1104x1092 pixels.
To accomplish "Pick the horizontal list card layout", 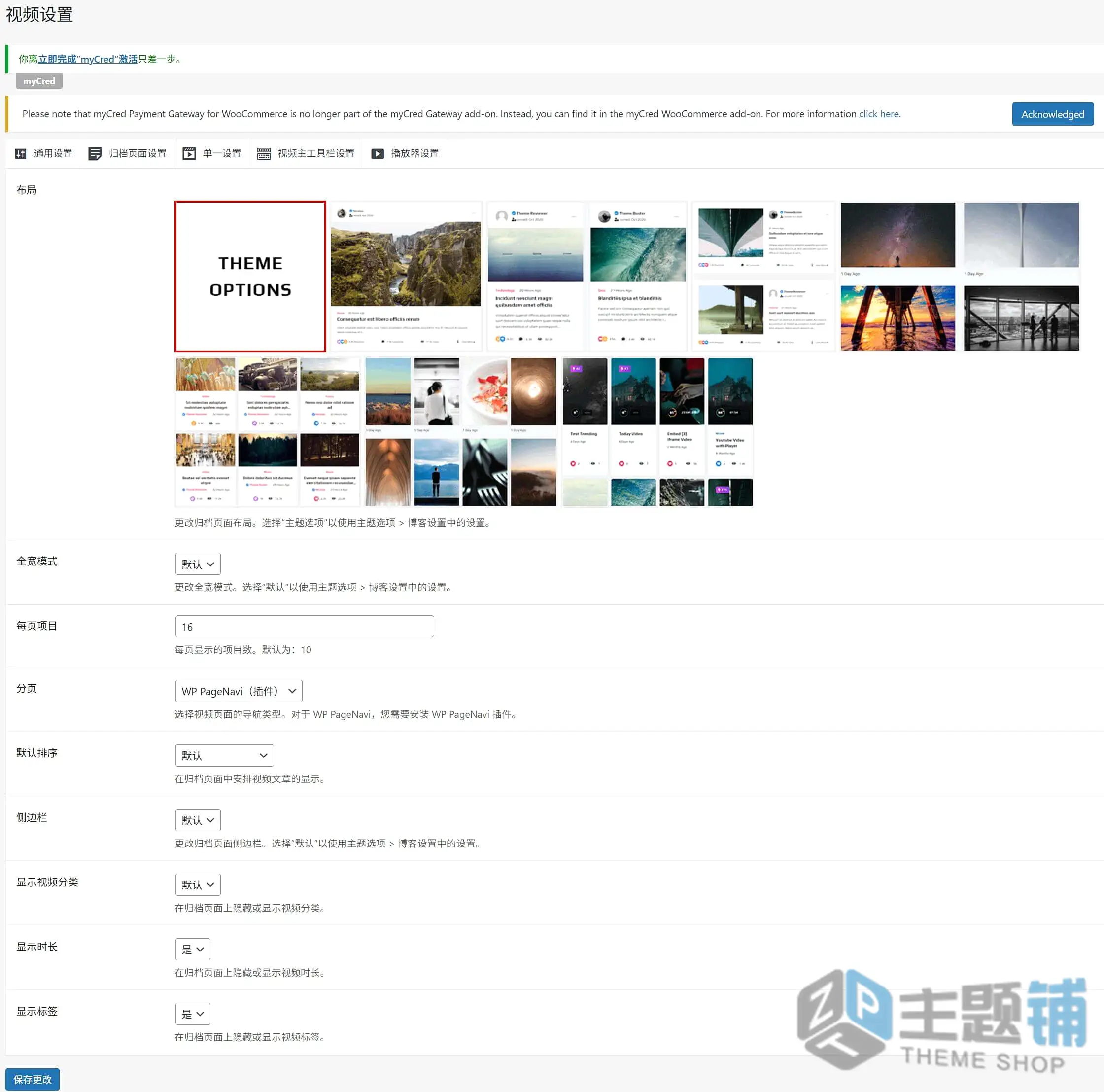I will (x=763, y=277).
